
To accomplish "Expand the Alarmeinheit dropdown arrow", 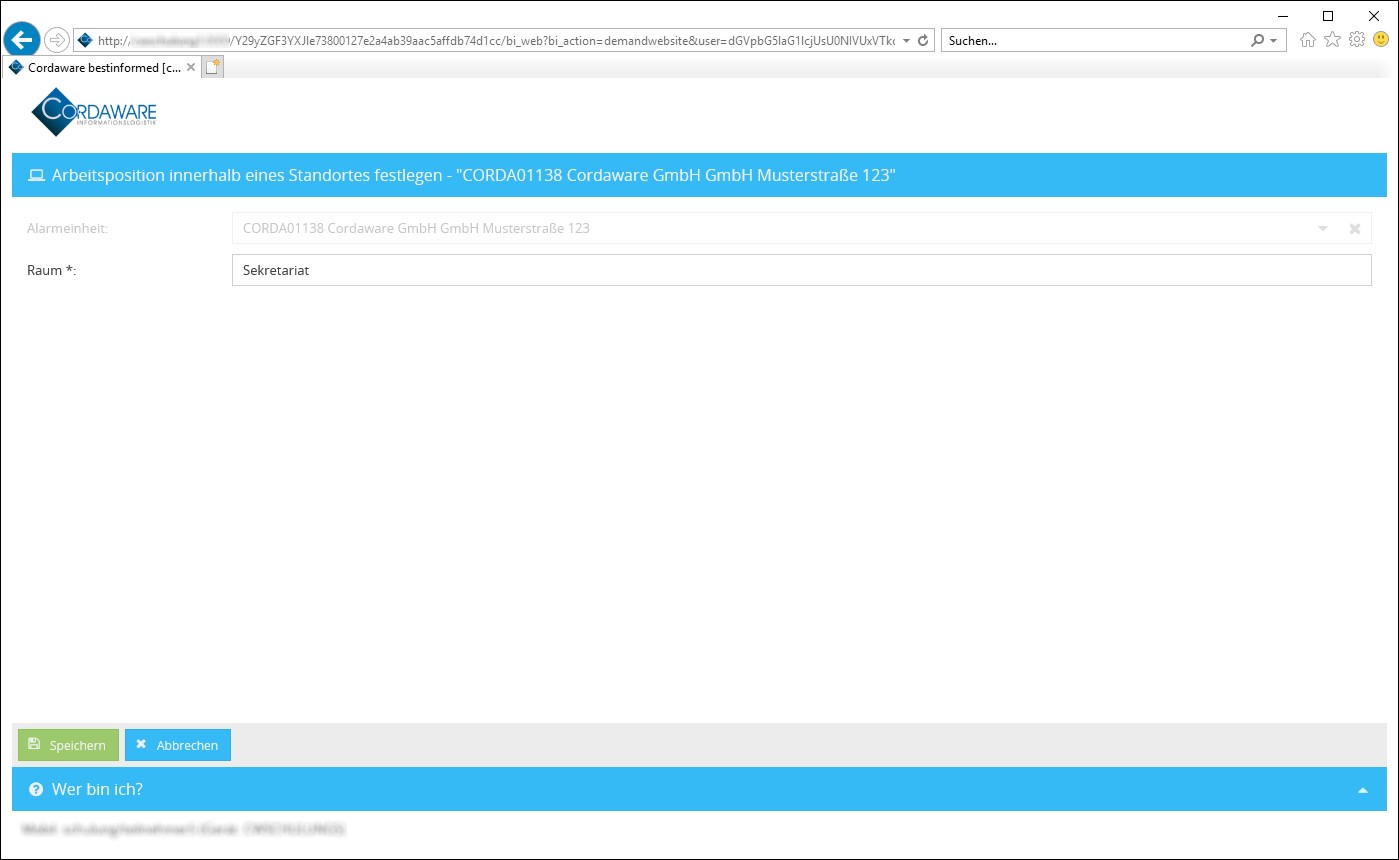I will pos(1323,229).
